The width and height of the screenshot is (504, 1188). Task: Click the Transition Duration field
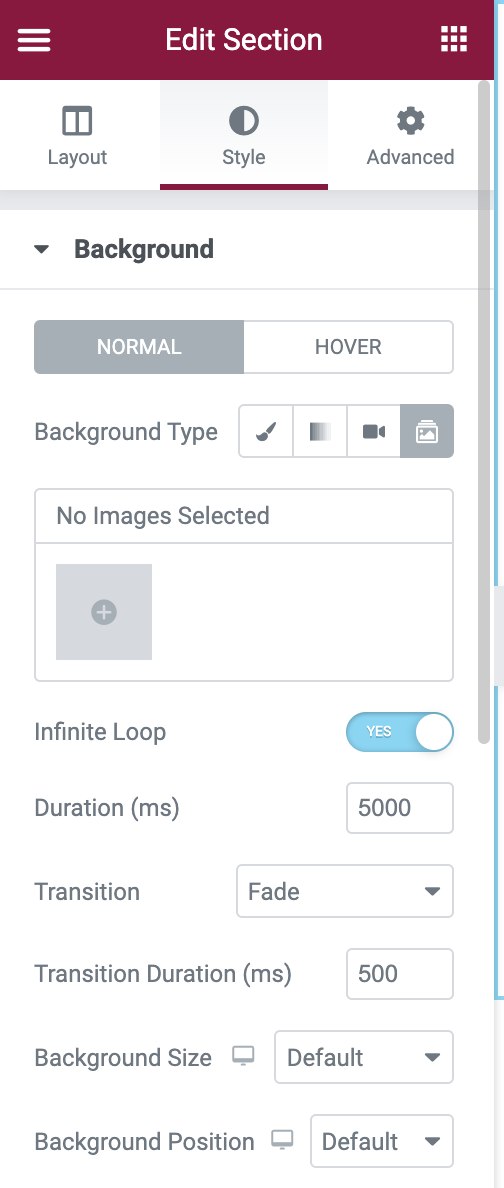click(399, 974)
